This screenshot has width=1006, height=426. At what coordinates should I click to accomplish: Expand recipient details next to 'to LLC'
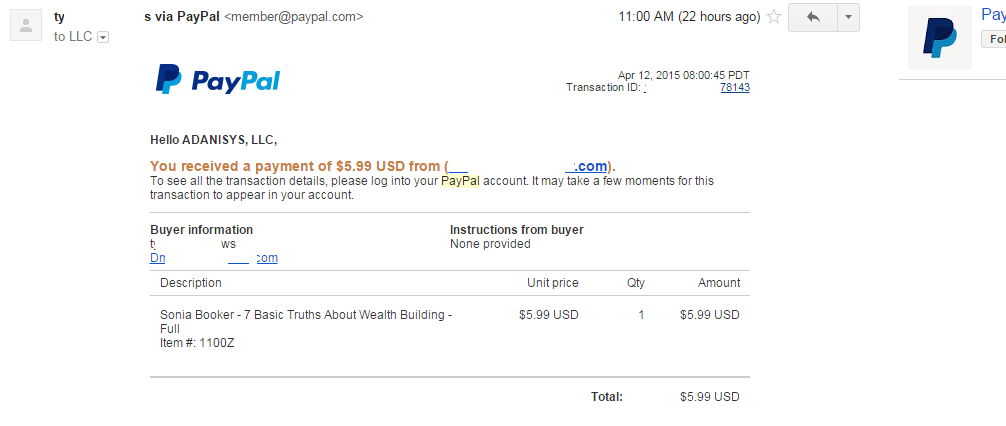[x=103, y=38]
